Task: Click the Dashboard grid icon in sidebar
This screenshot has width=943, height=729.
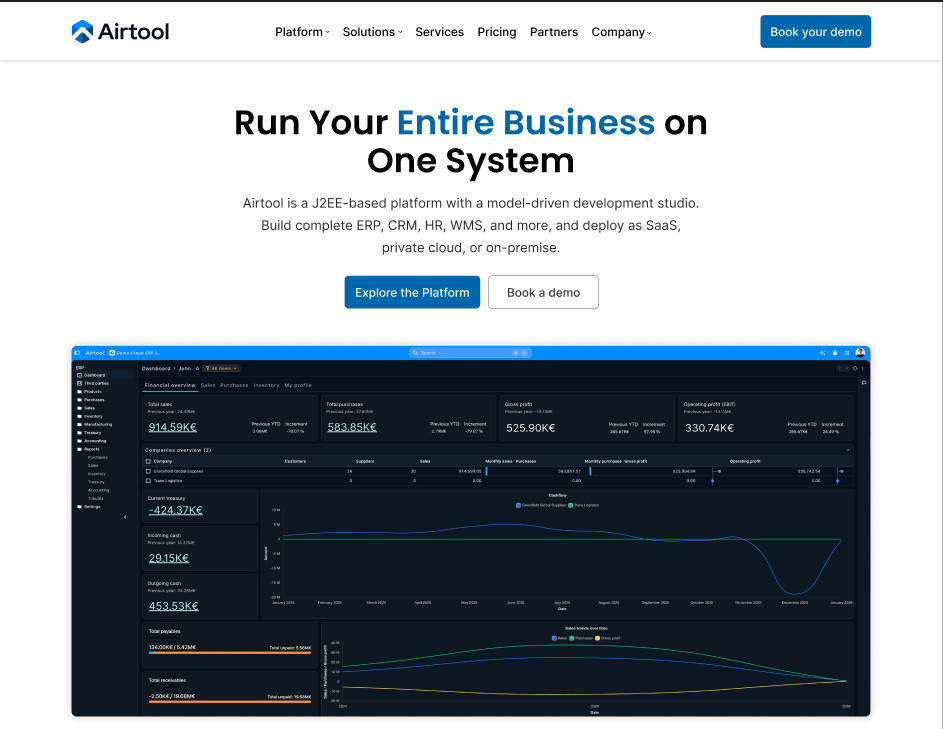Action: (79, 375)
